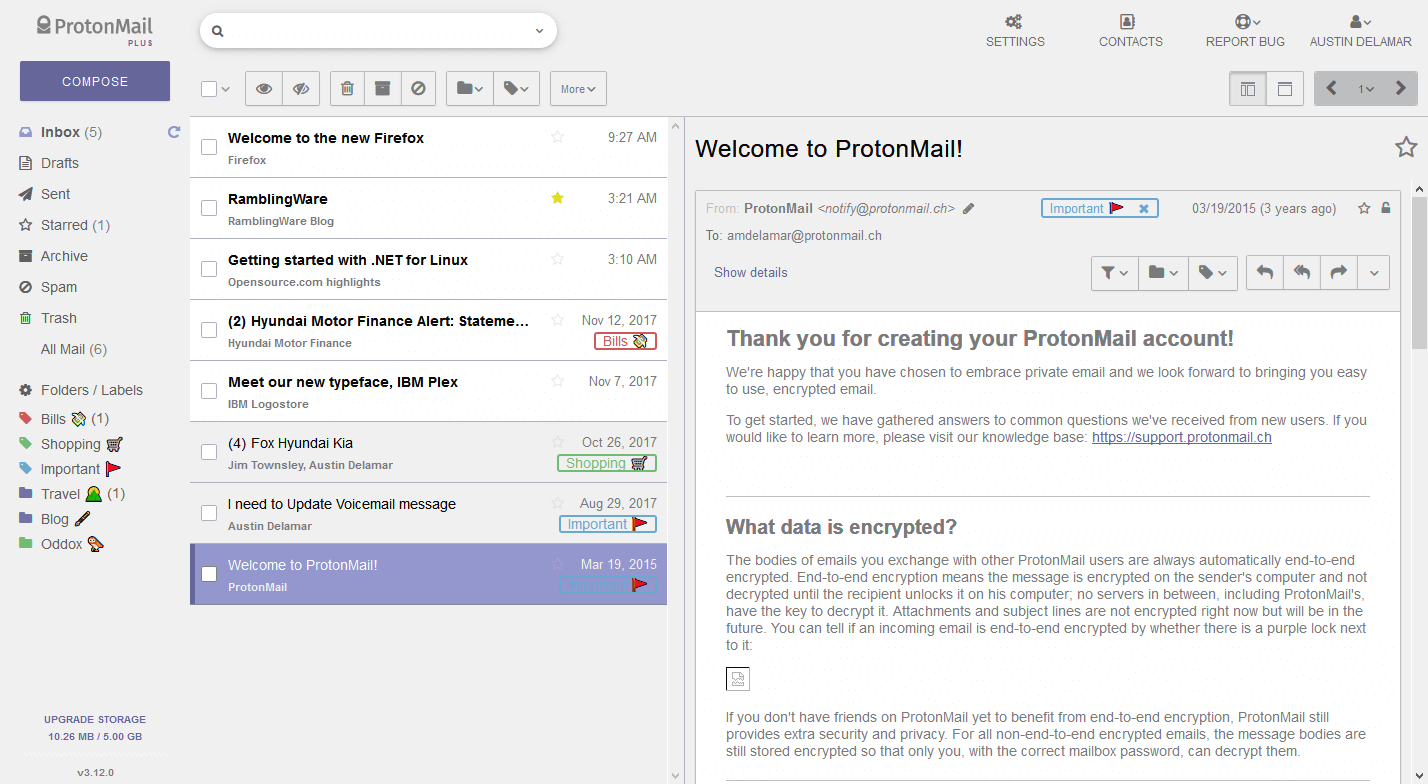
Task: Open Report Bug menu
Action: (x=1245, y=31)
